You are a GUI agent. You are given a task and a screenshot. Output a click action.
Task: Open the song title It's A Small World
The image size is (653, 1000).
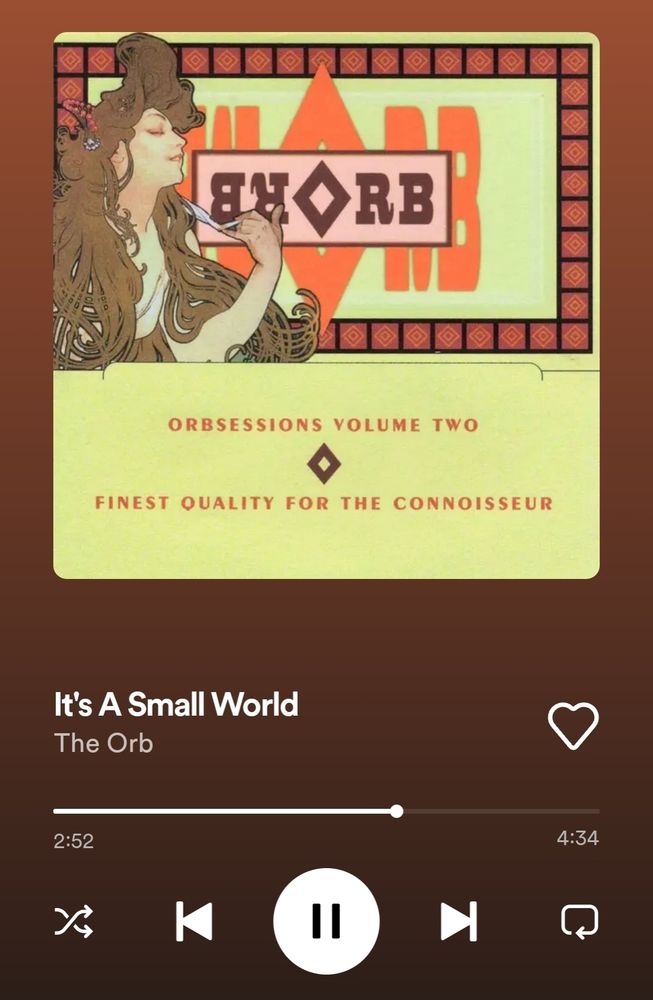tap(176, 705)
